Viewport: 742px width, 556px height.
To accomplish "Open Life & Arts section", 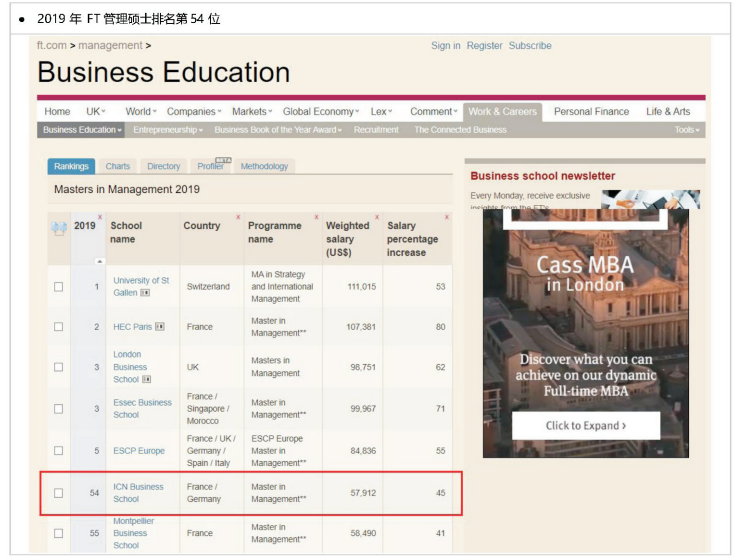I will 668,112.
